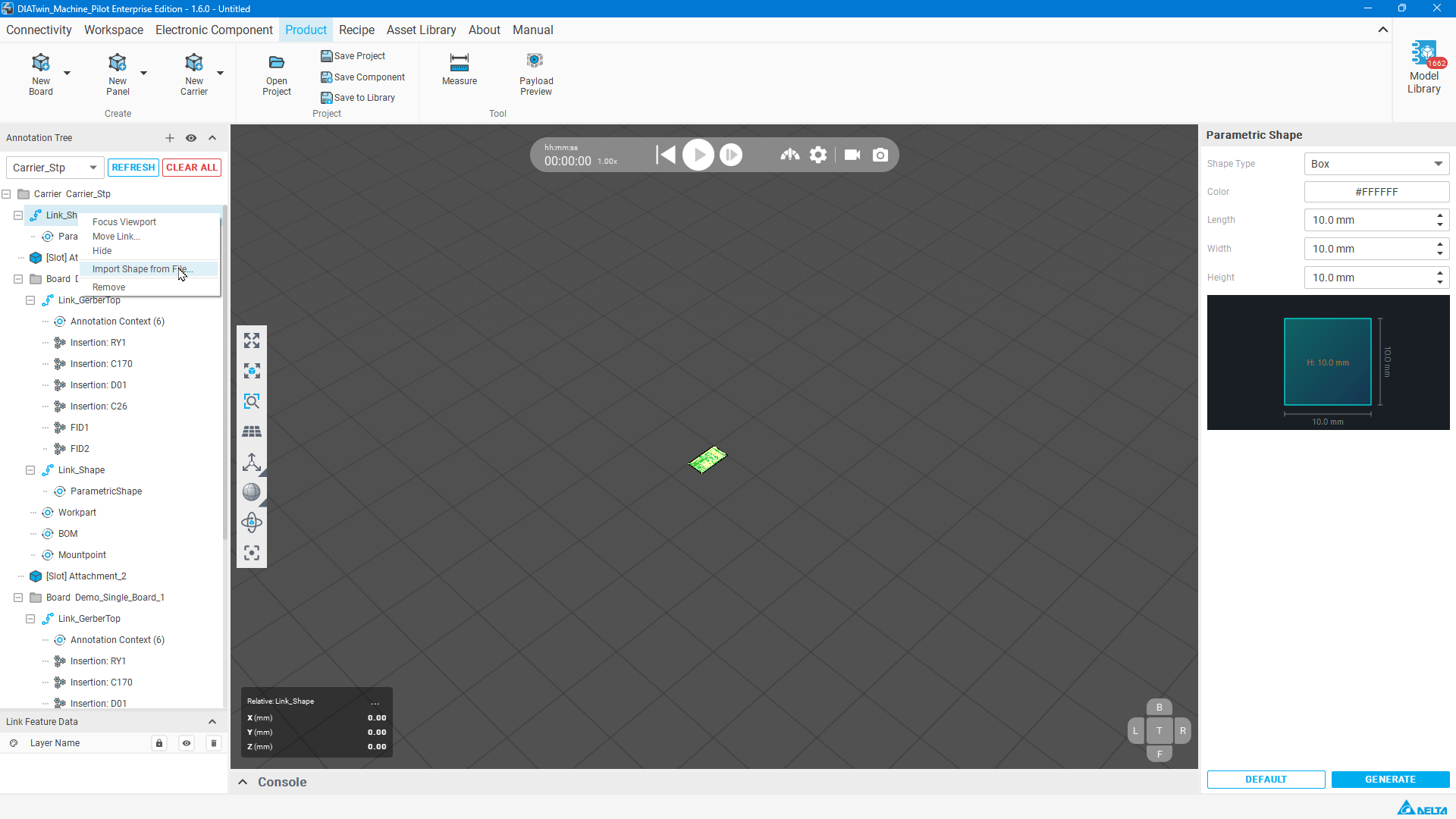
Task: Switch to the Recipe tab
Action: point(356,30)
